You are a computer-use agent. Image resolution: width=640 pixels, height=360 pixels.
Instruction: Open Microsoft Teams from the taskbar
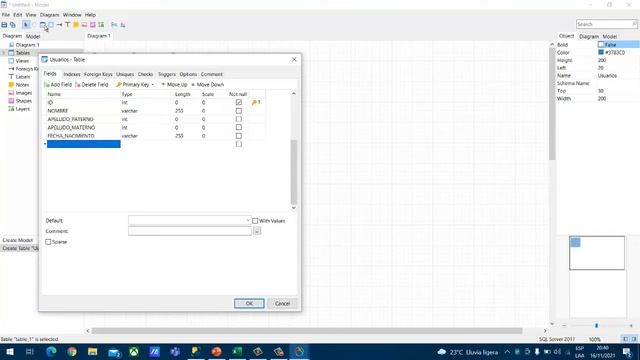[x=175, y=351]
